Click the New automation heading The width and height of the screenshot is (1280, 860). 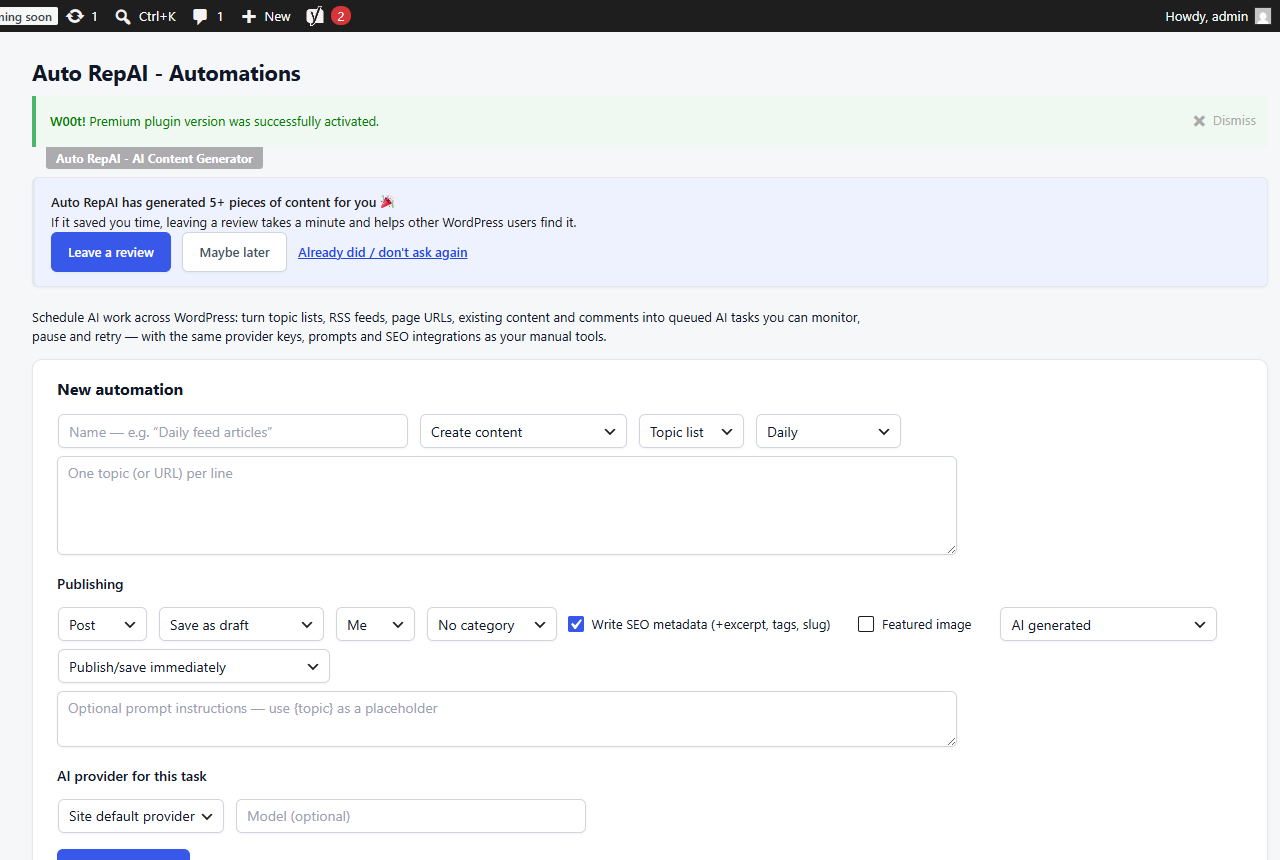click(x=120, y=390)
